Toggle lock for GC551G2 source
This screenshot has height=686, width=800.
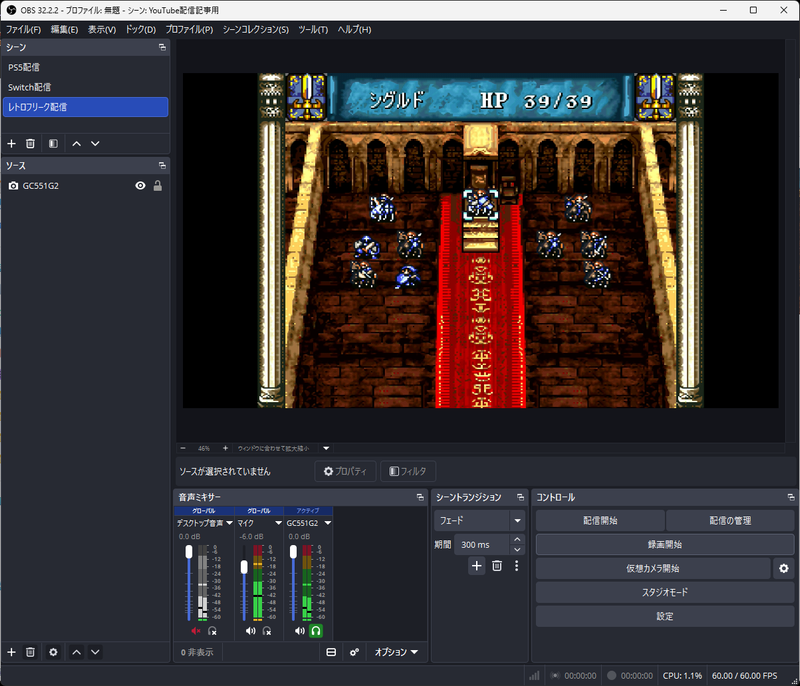tap(158, 186)
